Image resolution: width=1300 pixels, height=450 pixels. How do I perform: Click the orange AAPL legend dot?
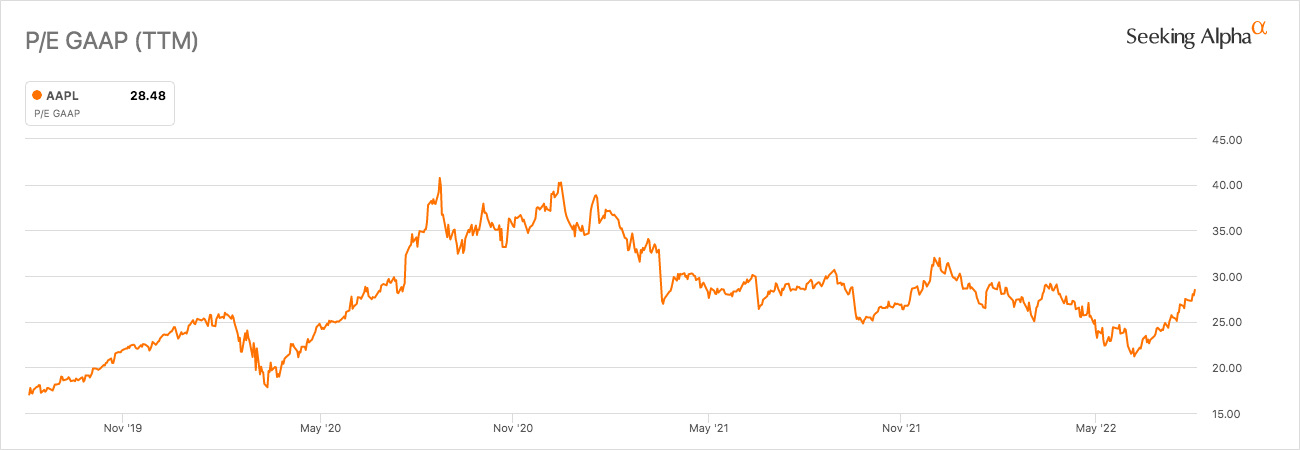[x=37, y=96]
